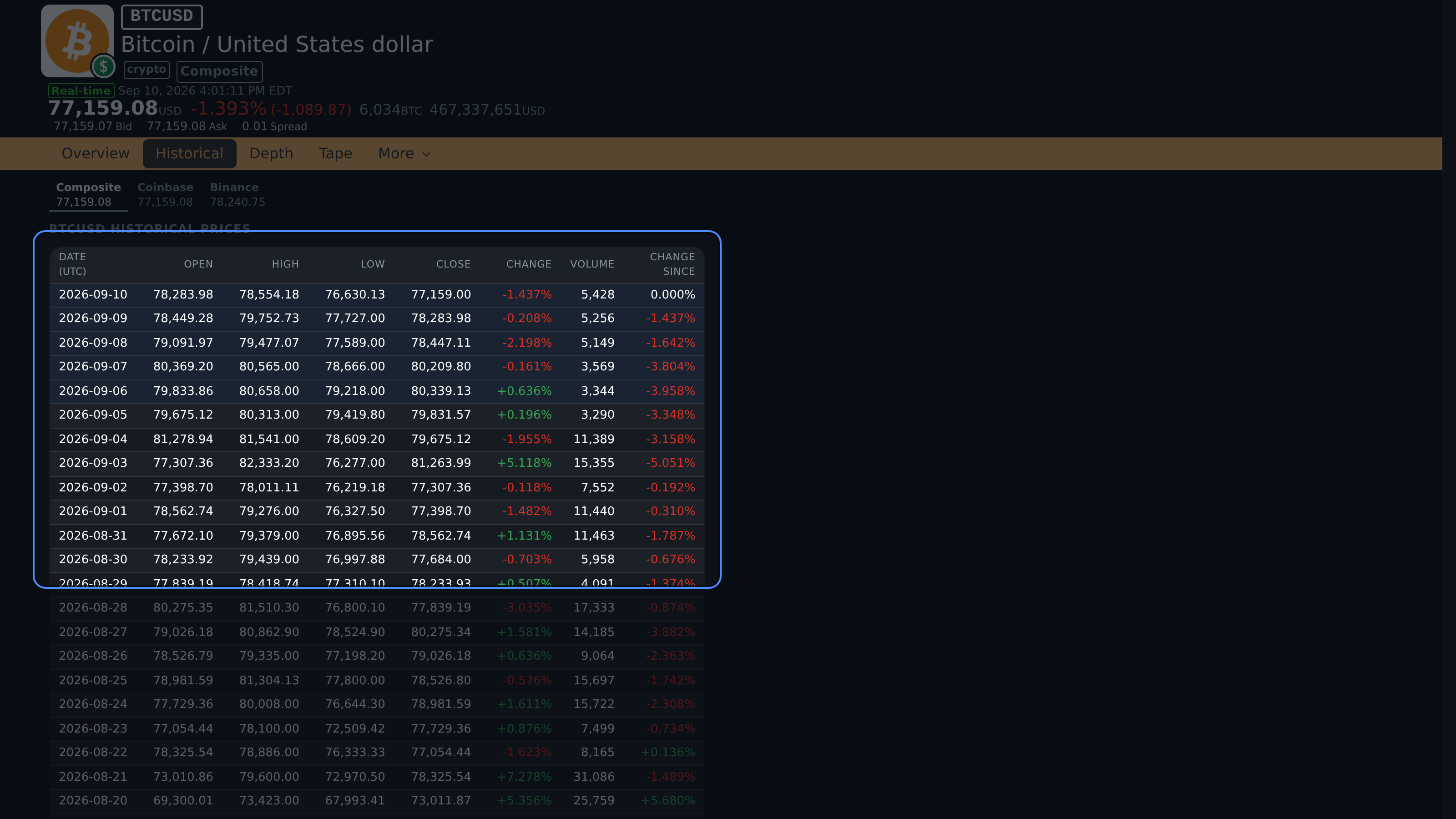
Task: Click the Real-time status badge
Action: 81,91
